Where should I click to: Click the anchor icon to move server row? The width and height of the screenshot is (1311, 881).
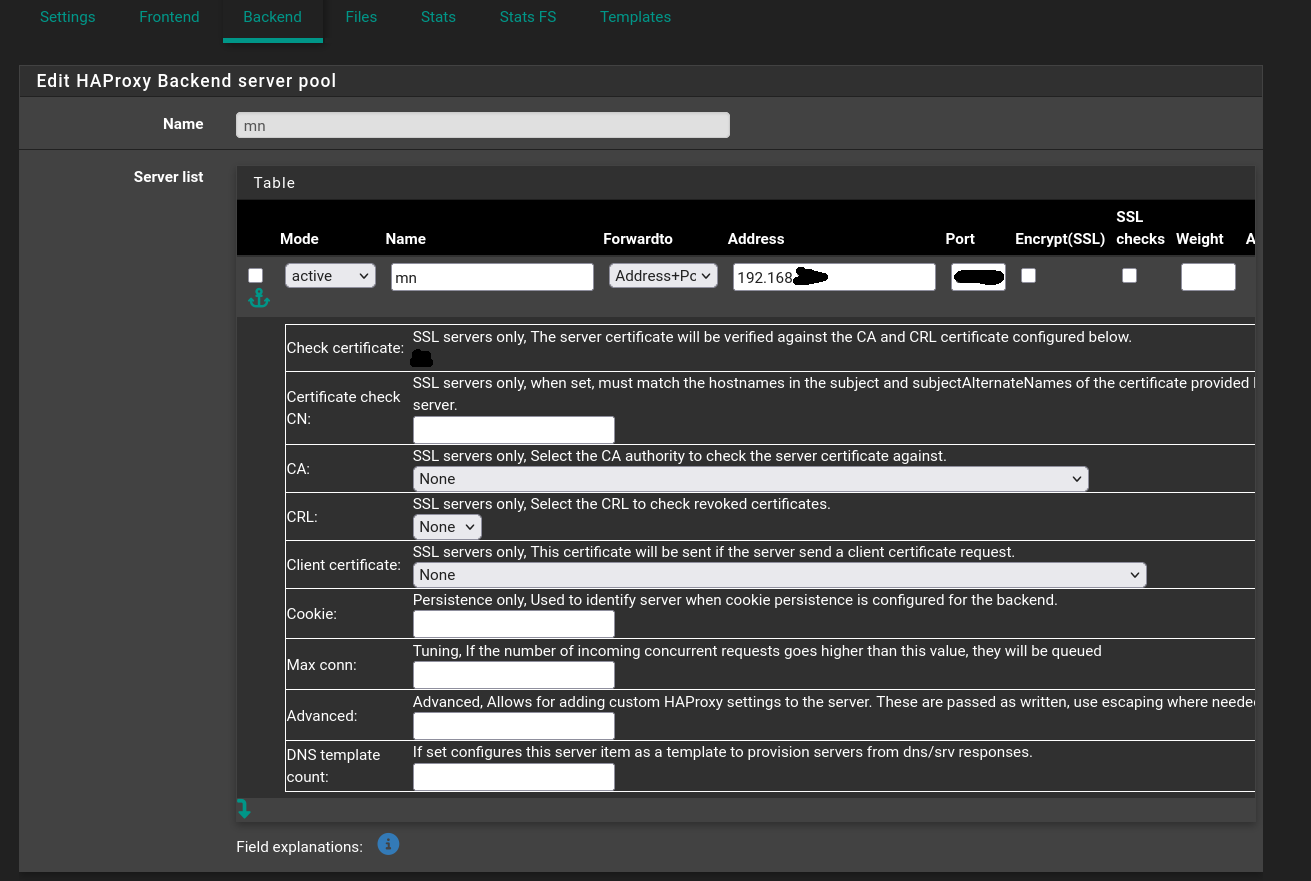258,298
